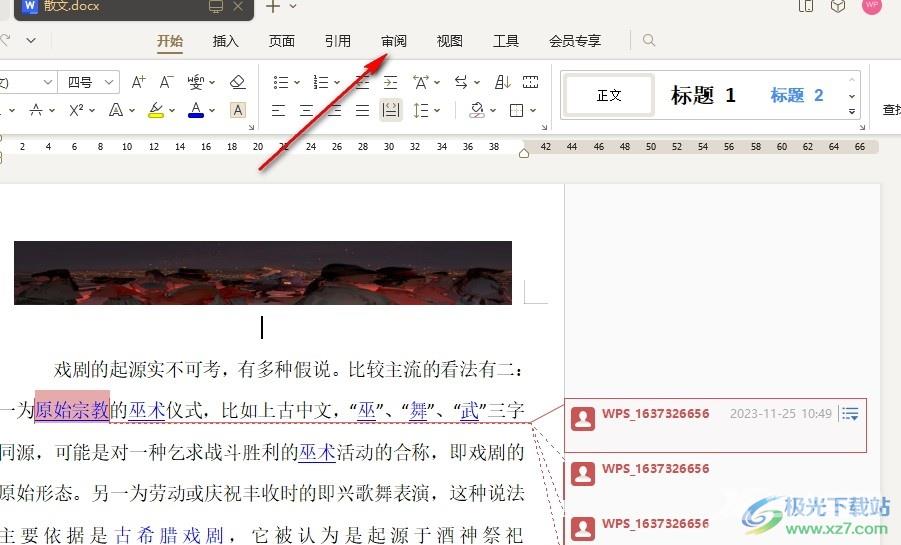Open the 工具 tab
The image size is (901, 545).
(506, 41)
